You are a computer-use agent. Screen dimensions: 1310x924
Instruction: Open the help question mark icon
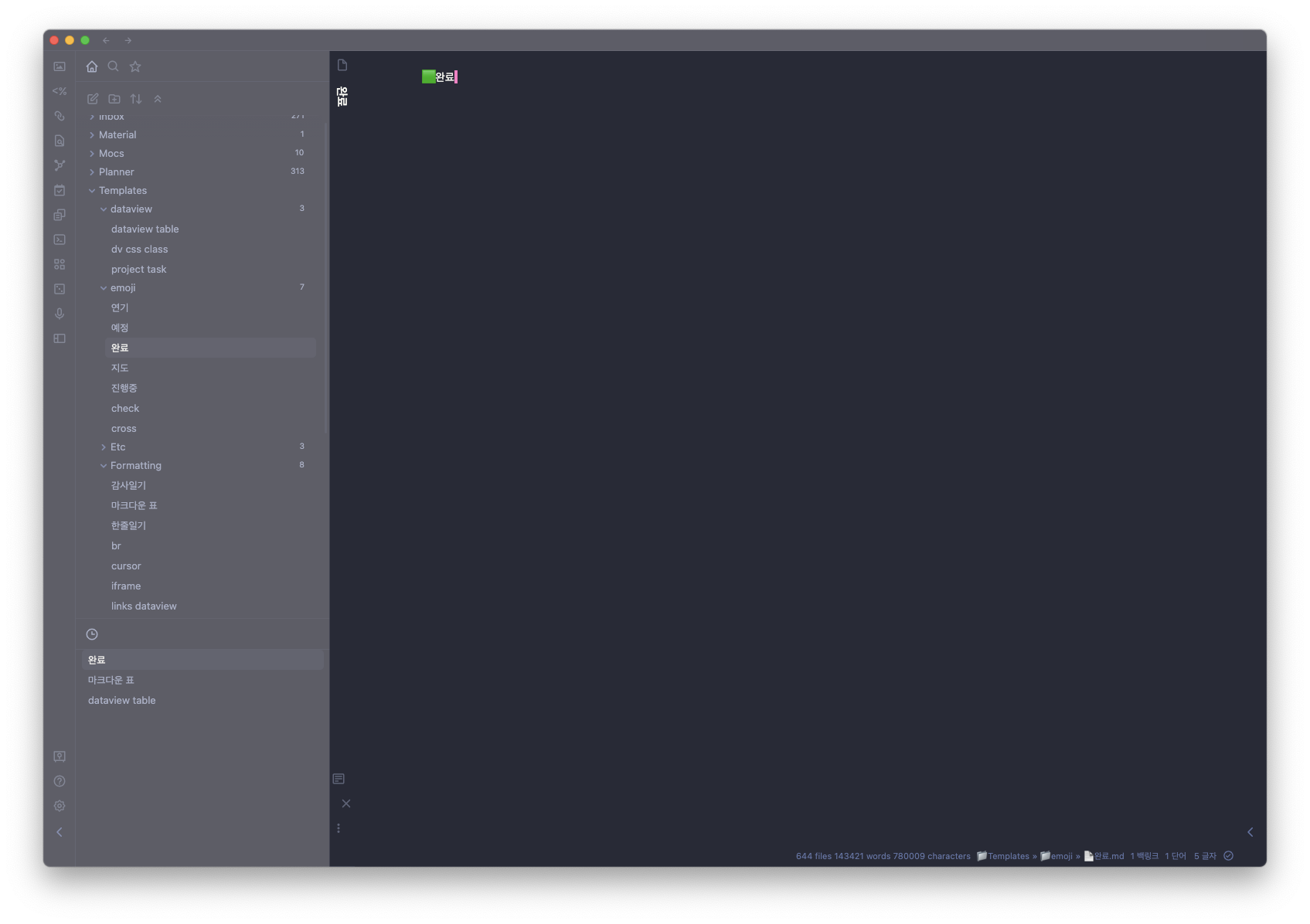tap(60, 781)
